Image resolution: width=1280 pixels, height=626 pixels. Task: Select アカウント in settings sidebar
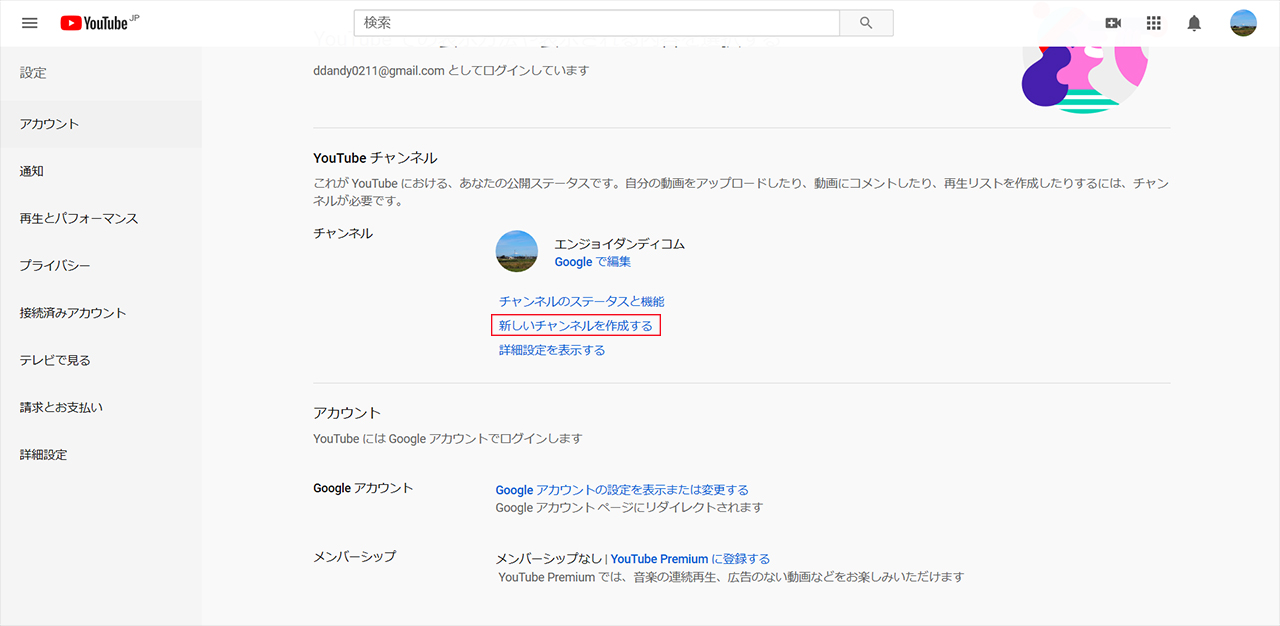[101, 124]
